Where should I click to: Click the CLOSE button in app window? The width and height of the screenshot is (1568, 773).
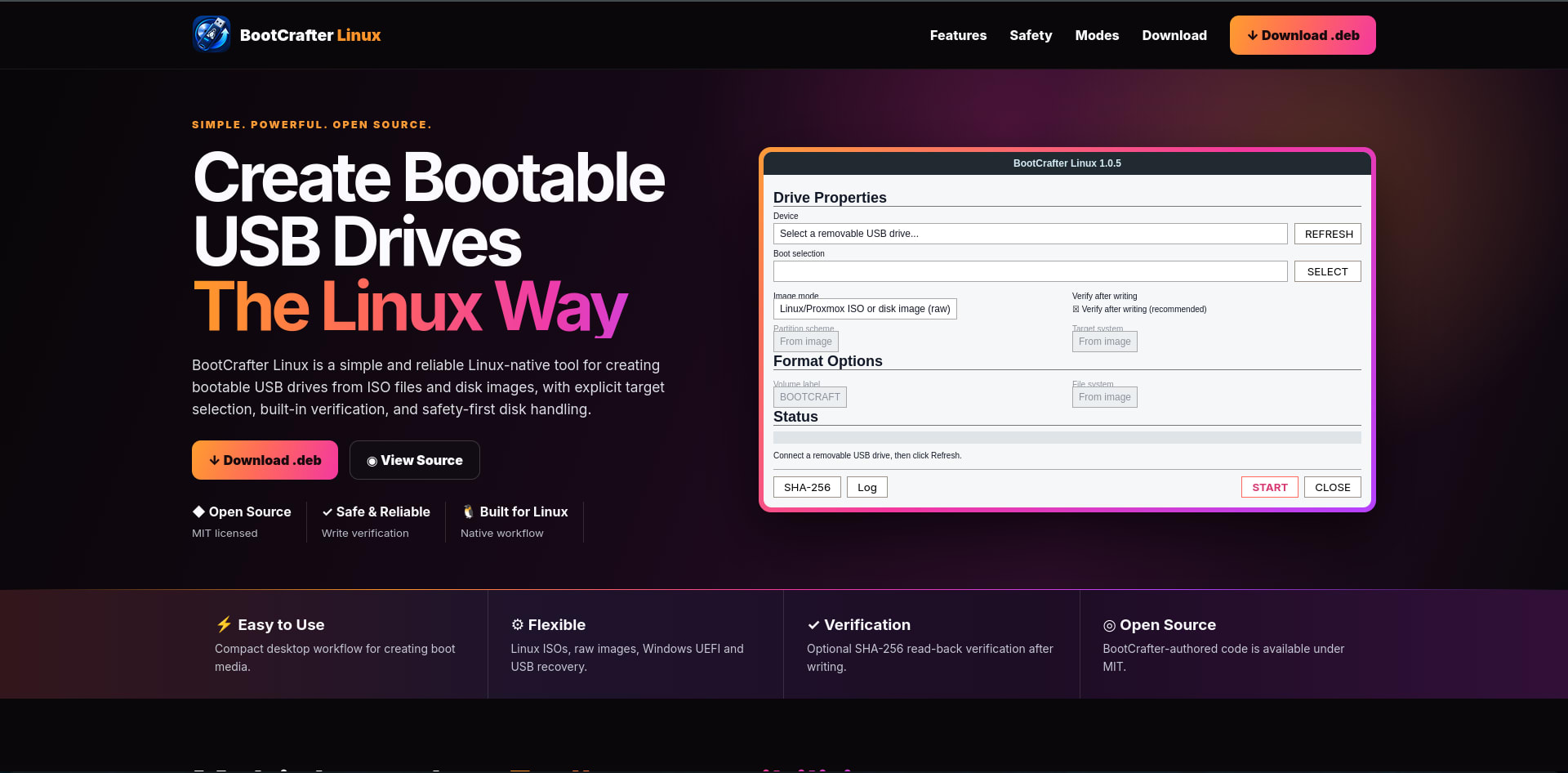pyautogui.click(x=1333, y=487)
